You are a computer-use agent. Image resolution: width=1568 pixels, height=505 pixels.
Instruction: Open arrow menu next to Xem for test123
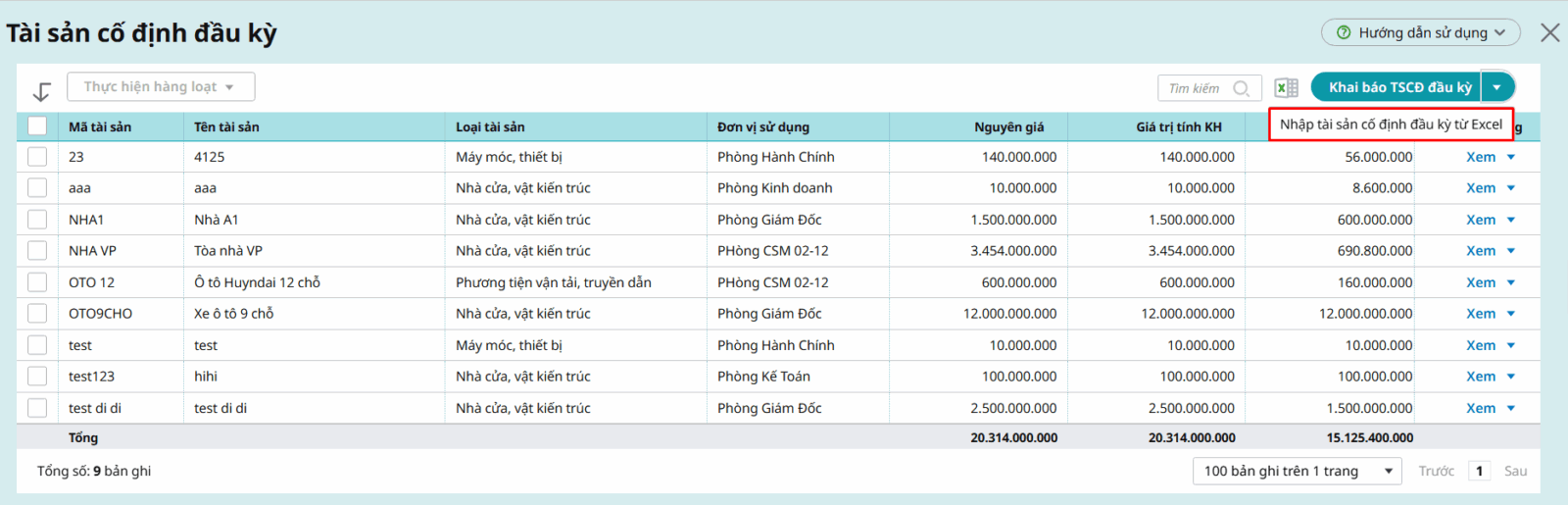[1510, 377]
